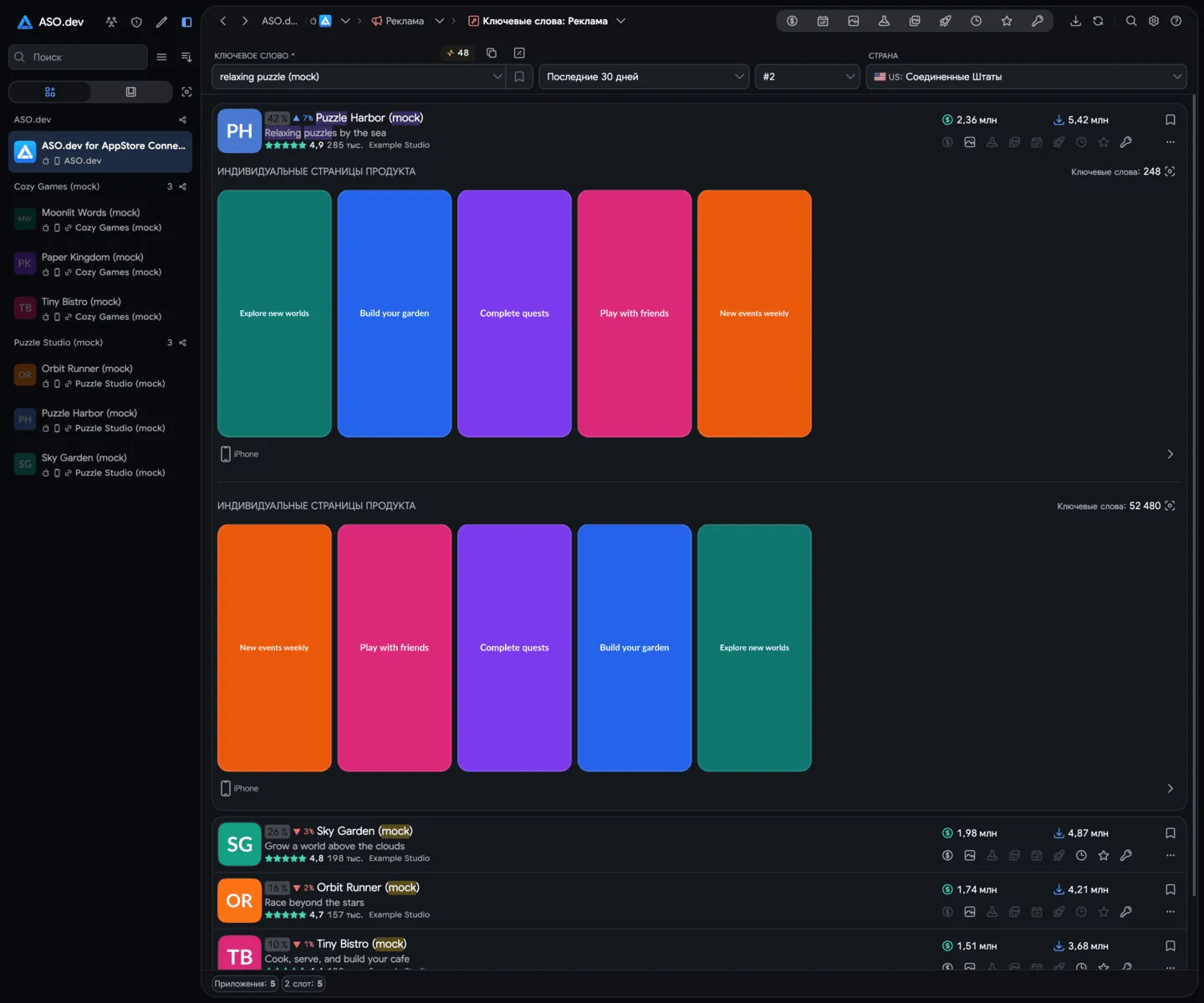Image resolution: width=1204 pixels, height=1003 pixels.
Task: Click the refresh sync icon in top toolbar
Action: click(1098, 21)
